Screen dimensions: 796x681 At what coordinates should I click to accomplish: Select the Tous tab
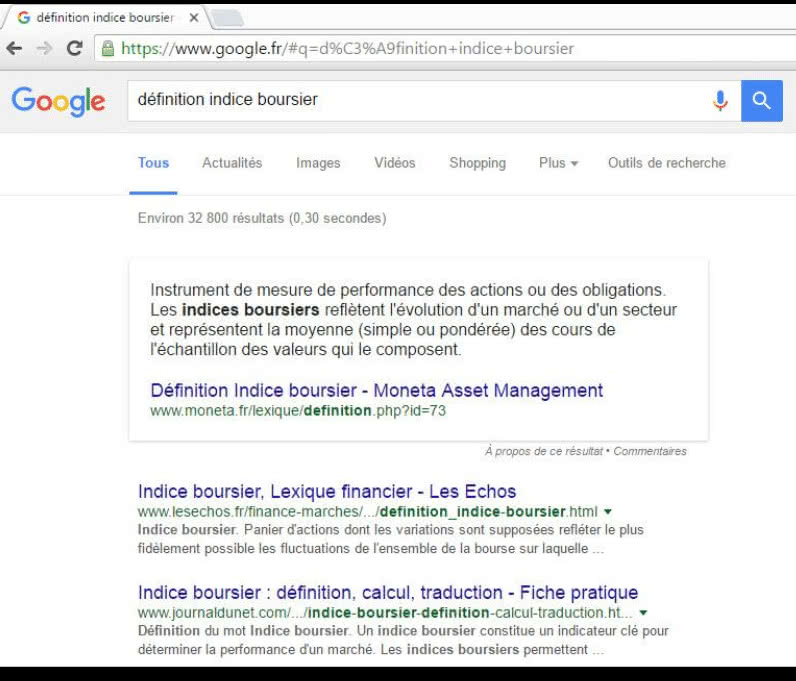pos(153,163)
